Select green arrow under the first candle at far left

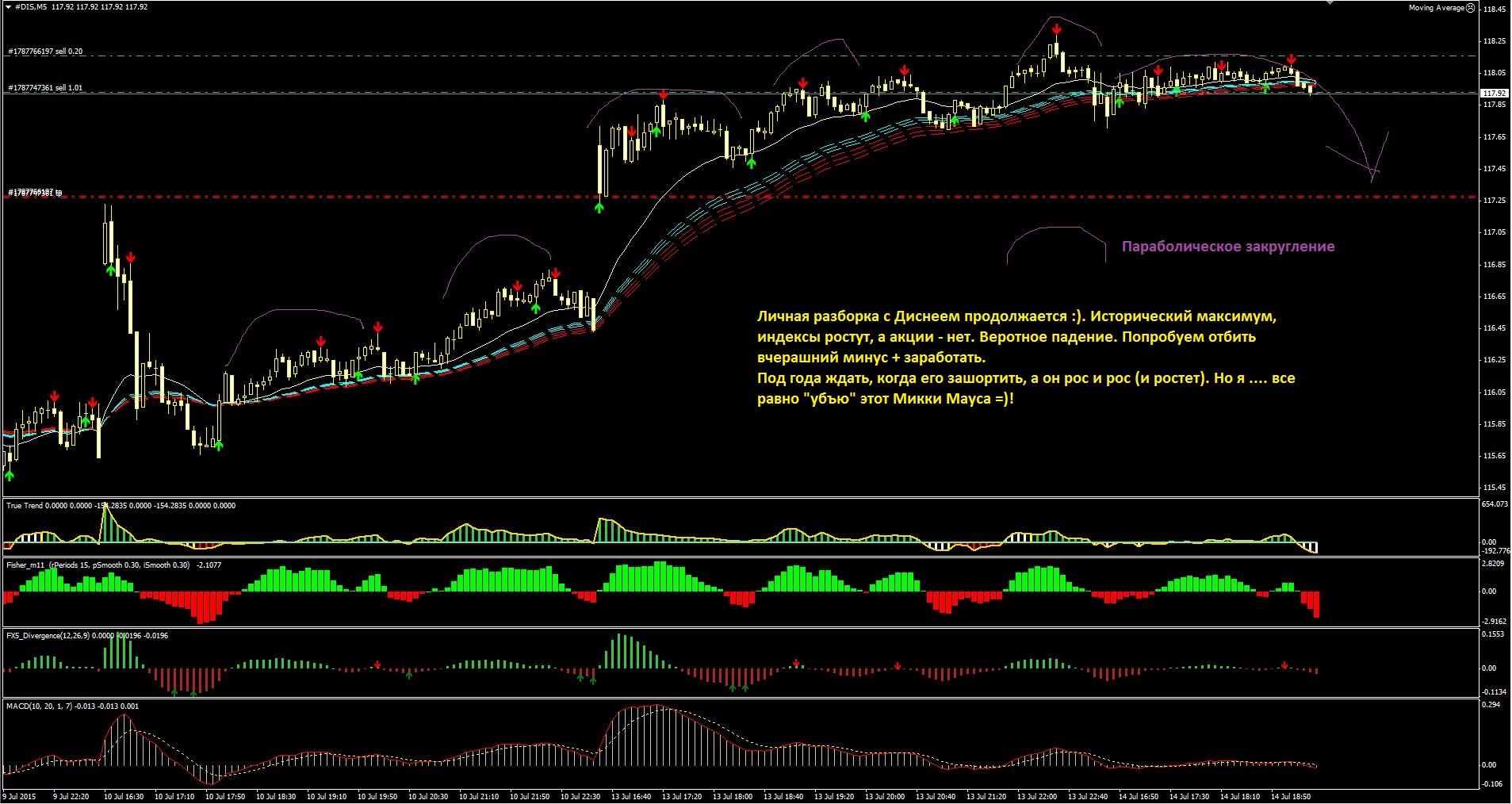coord(10,475)
